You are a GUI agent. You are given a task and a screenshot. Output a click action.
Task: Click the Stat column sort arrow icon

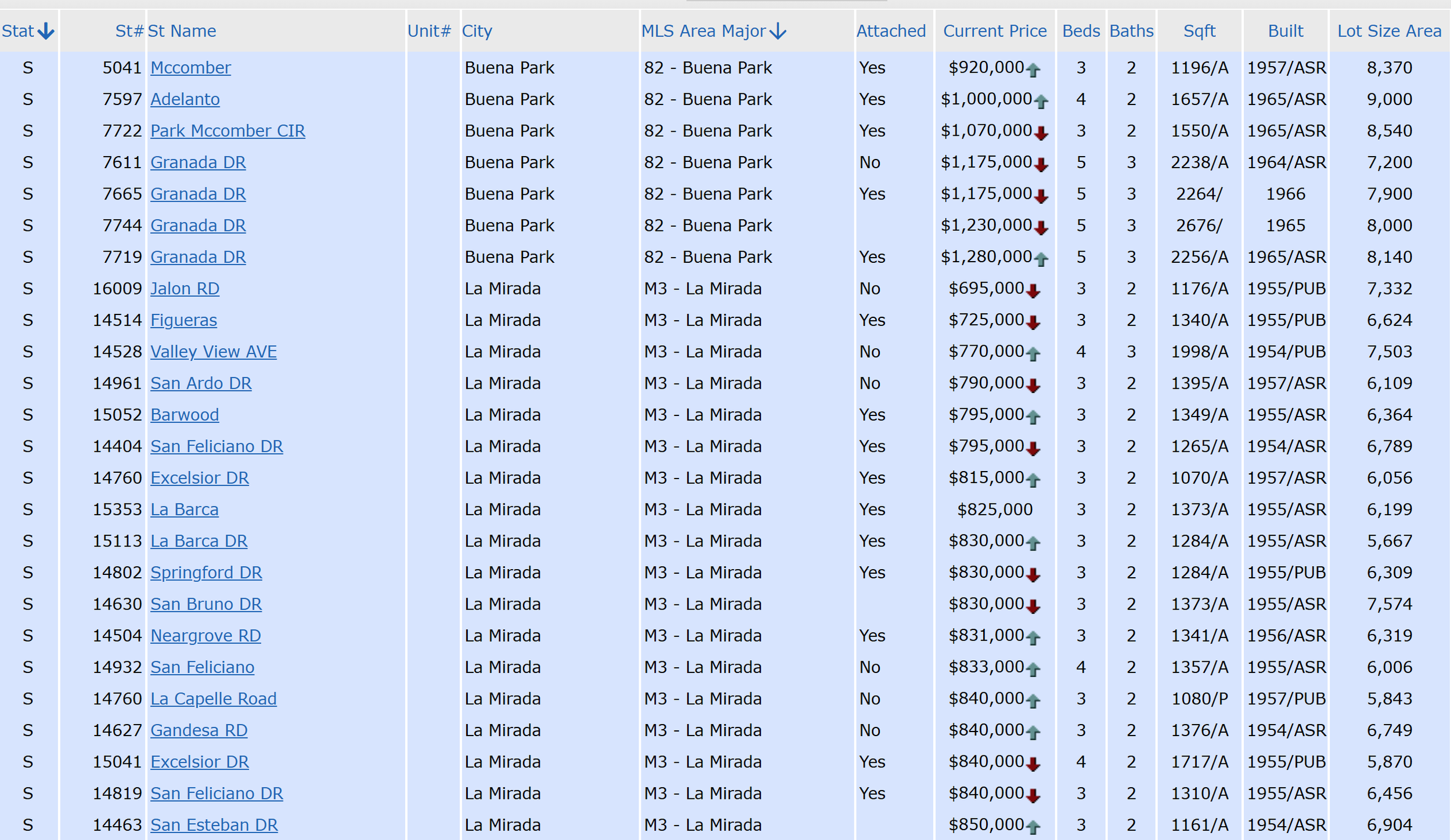[46, 31]
